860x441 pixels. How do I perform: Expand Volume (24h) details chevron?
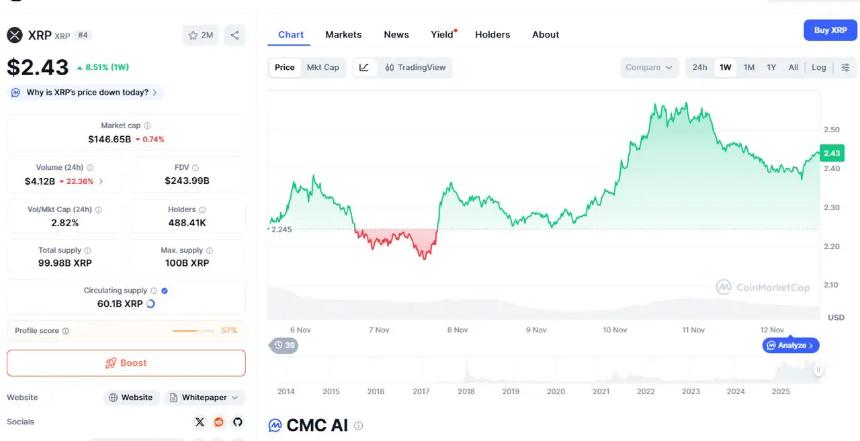(101, 182)
